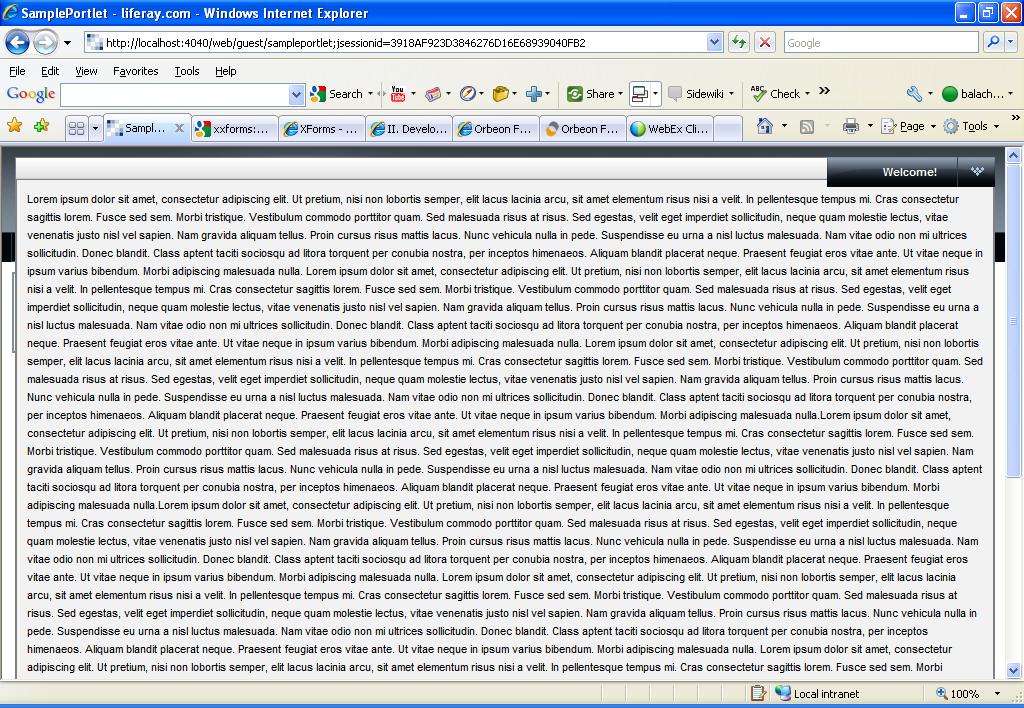The image size is (1024, 708).
Task: Click the browser Back arrow button
Action: click(x=17, y=42)
